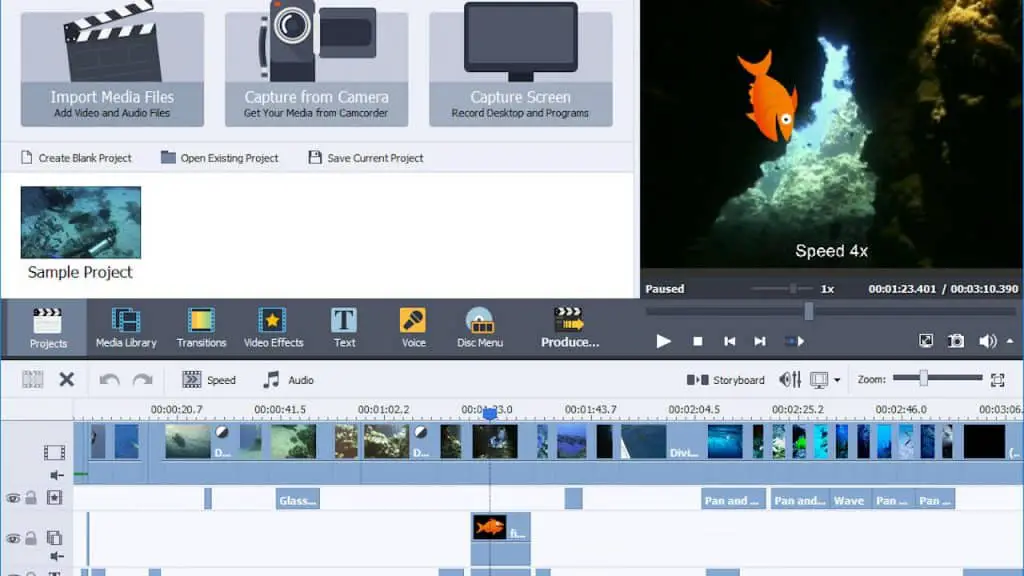The height and width of the screenshot is (576, 1024).
Task: Hide the video effects track with eye icon
Action: [13, 498]
